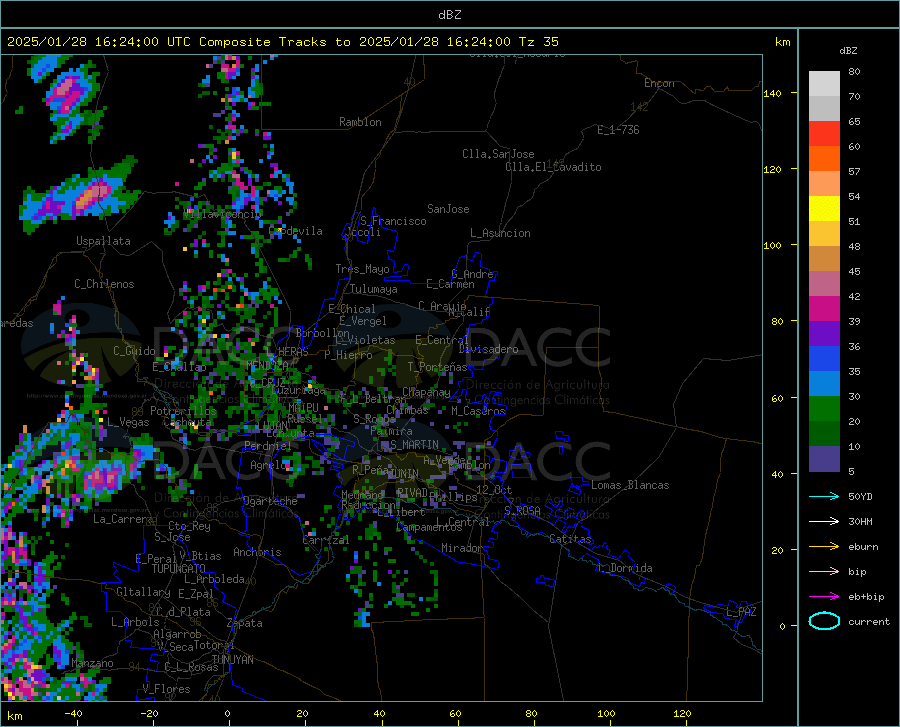
Task: Click the L_Asuncion label
Action: [x=500, y=233]
